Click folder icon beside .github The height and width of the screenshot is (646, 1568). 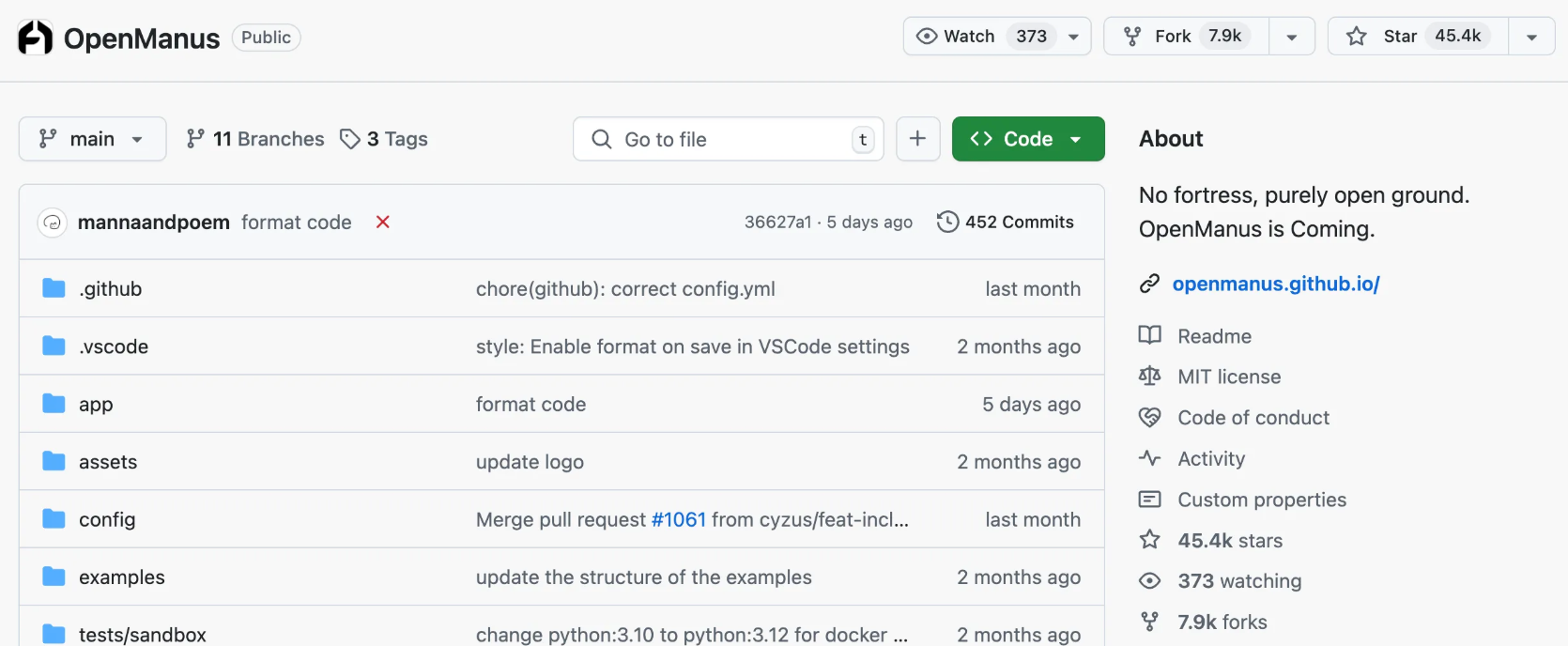(x=54, y=288)
